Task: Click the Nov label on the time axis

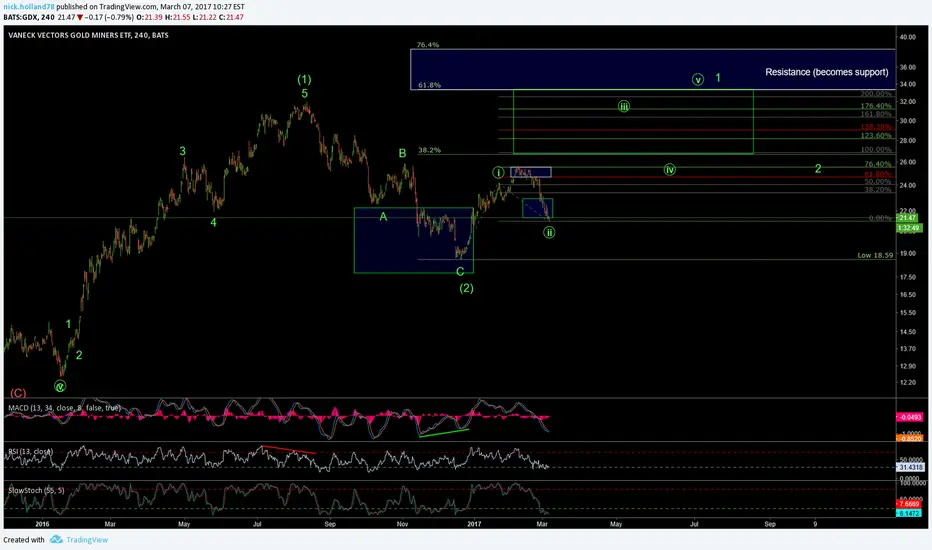Action: tap(402, 524)
